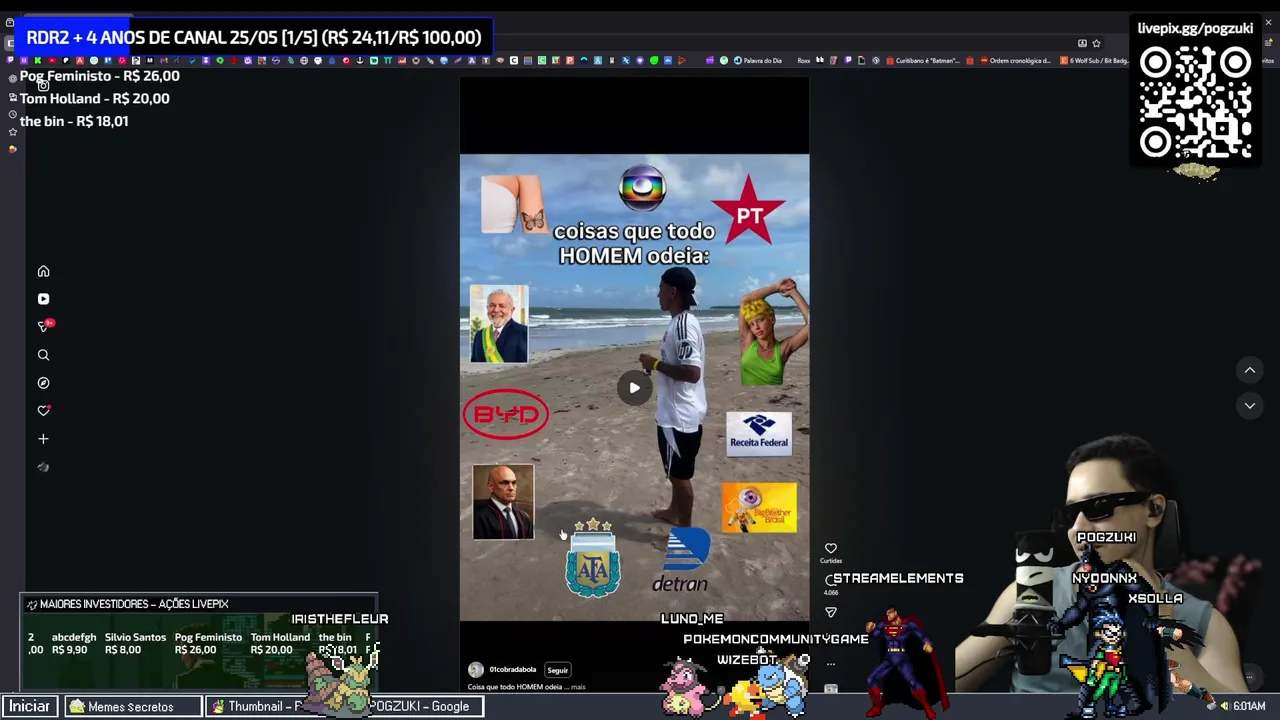Like the video with the heart icon
The width and height of the screenshot is (1280, 720).
tap(830, 548)
